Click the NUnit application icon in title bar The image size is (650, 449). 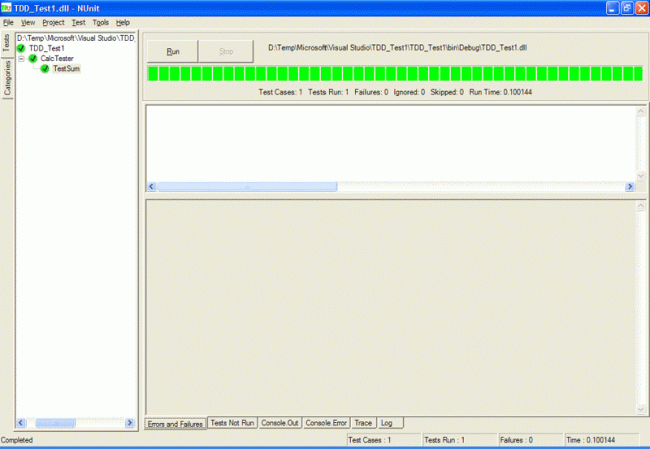[6, 8]
